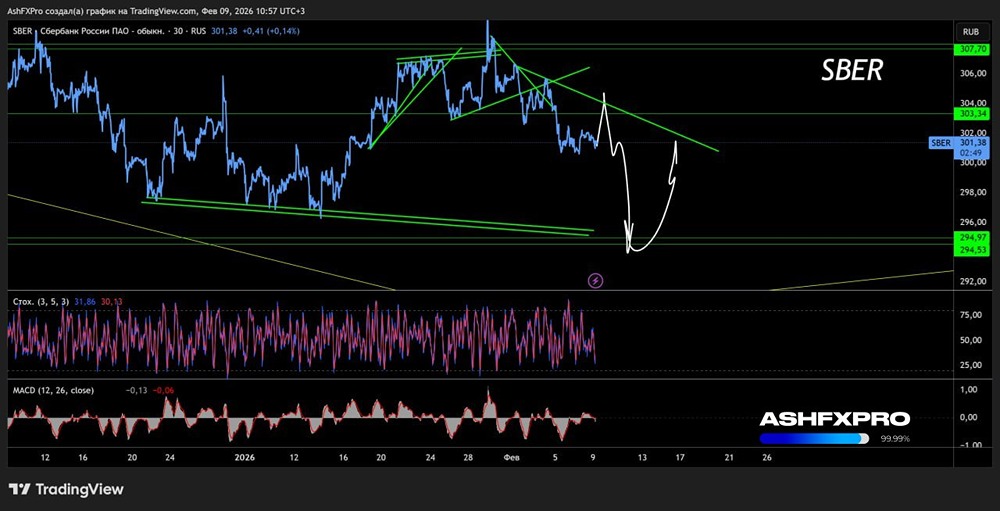The image size is (1000, 511).
Task: Click the 292,00 price axis label
Action: point(971,282)
